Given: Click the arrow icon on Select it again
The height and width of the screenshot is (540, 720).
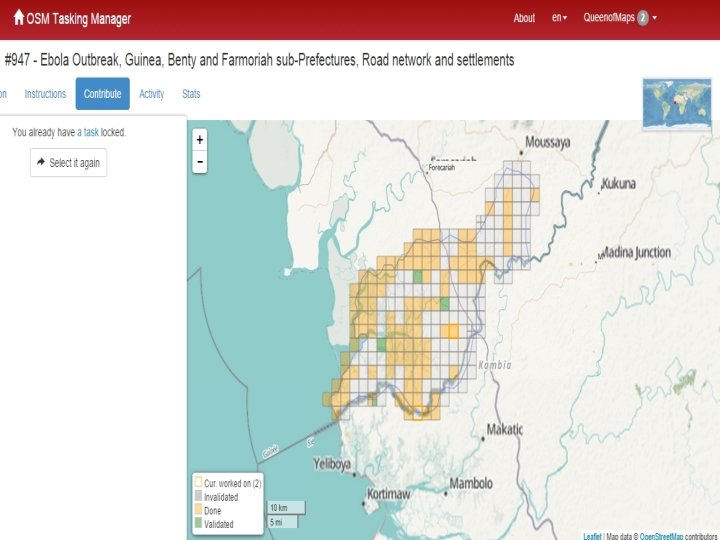Looking at the screenshot, I should (41, 162).
